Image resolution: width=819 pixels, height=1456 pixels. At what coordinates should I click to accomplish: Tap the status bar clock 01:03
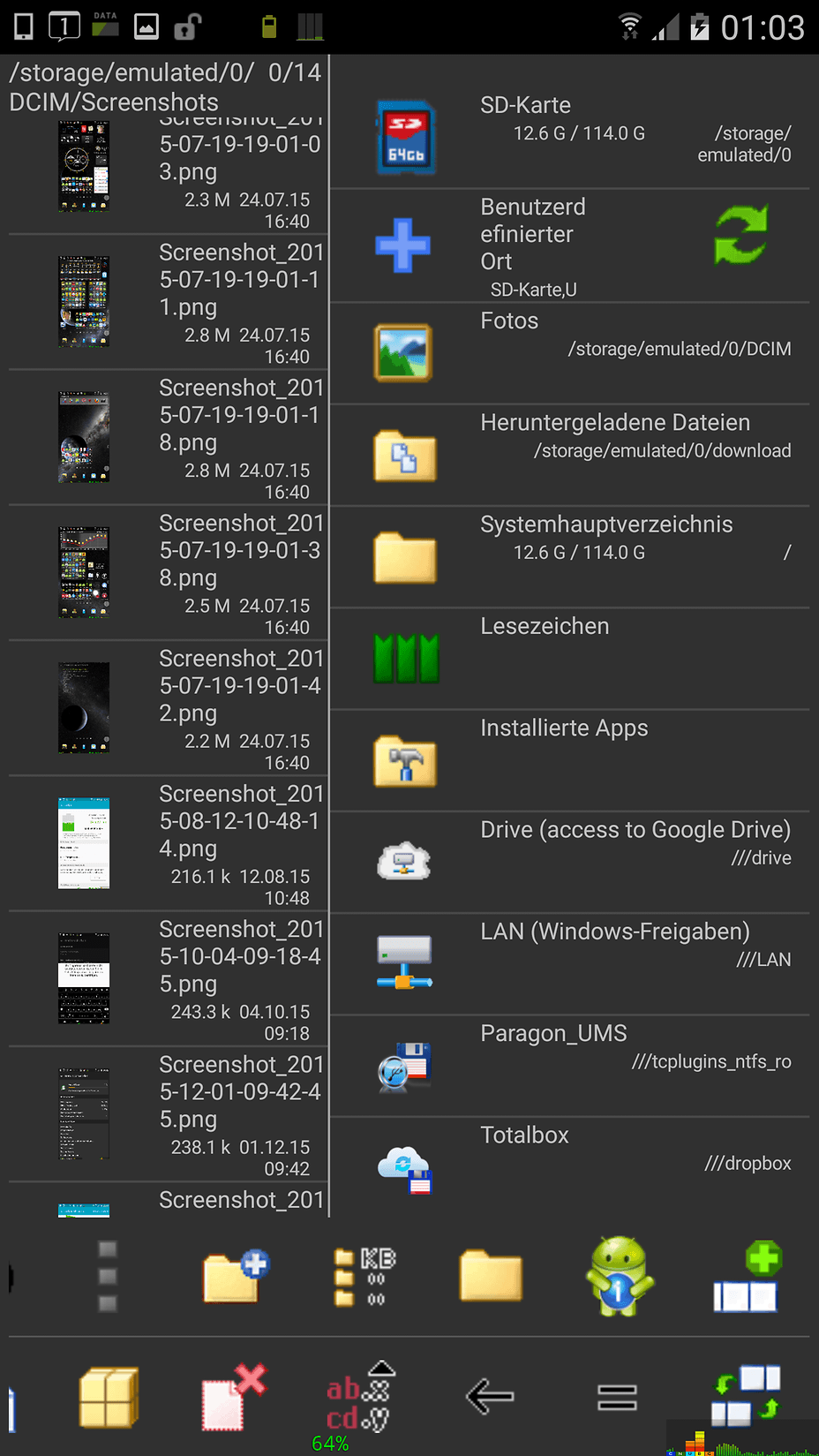pos(763,27)
